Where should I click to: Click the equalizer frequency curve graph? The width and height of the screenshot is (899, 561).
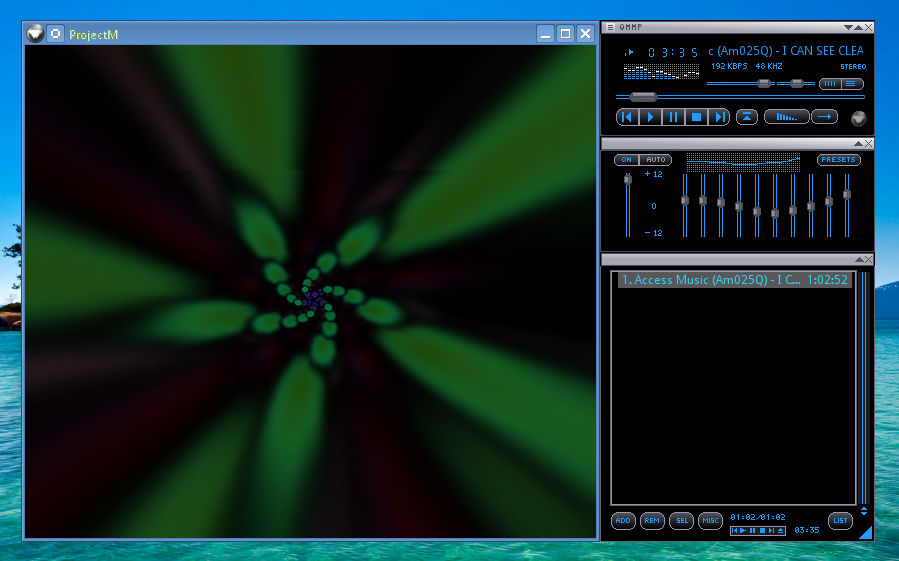coord(743,162)
